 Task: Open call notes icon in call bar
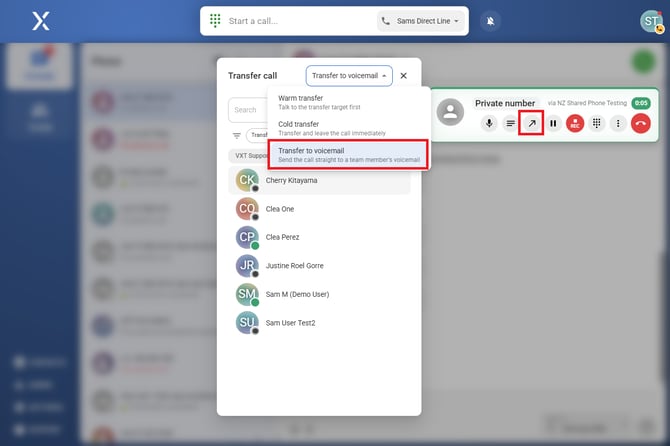tap(510, 123)
